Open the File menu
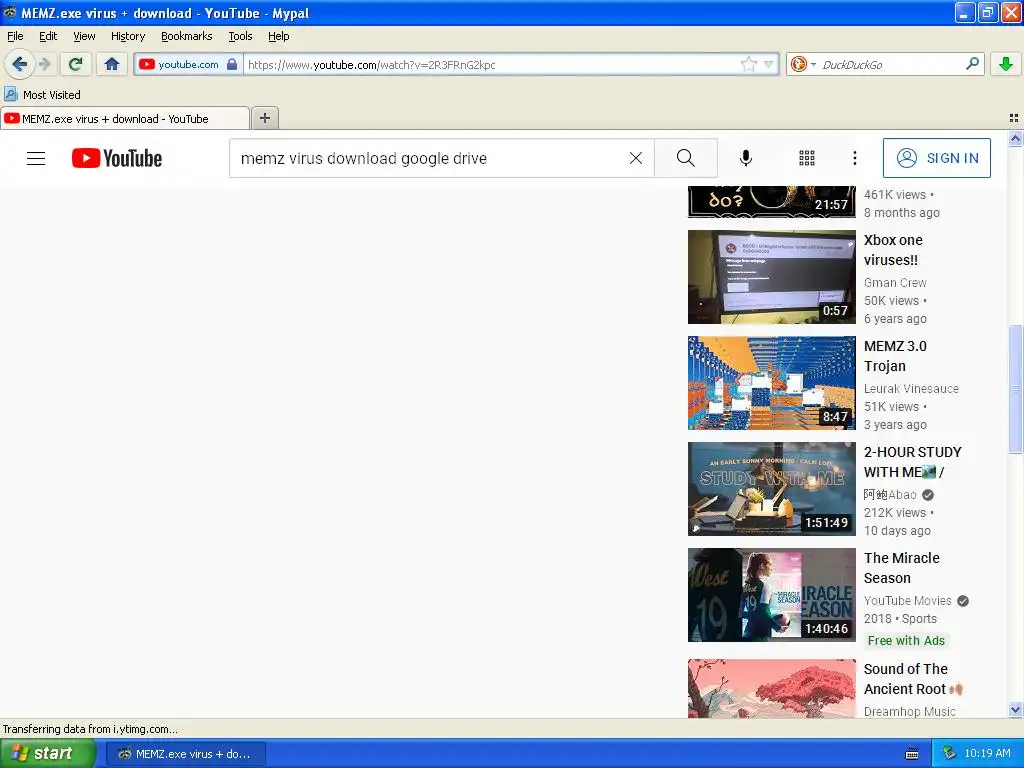The width and height of the screenshot is (1024, 768). [15, 36]
